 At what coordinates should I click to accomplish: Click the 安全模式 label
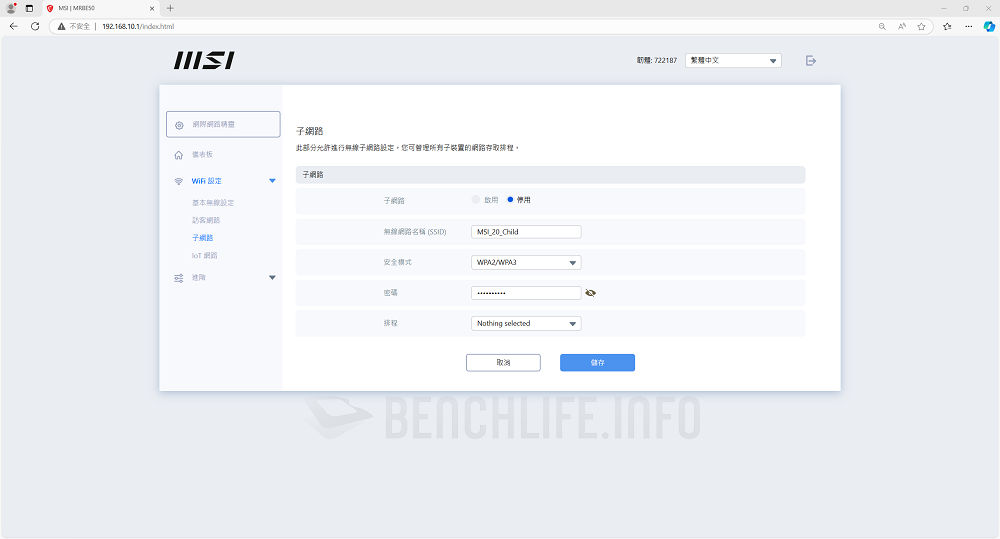coord(397,262)
